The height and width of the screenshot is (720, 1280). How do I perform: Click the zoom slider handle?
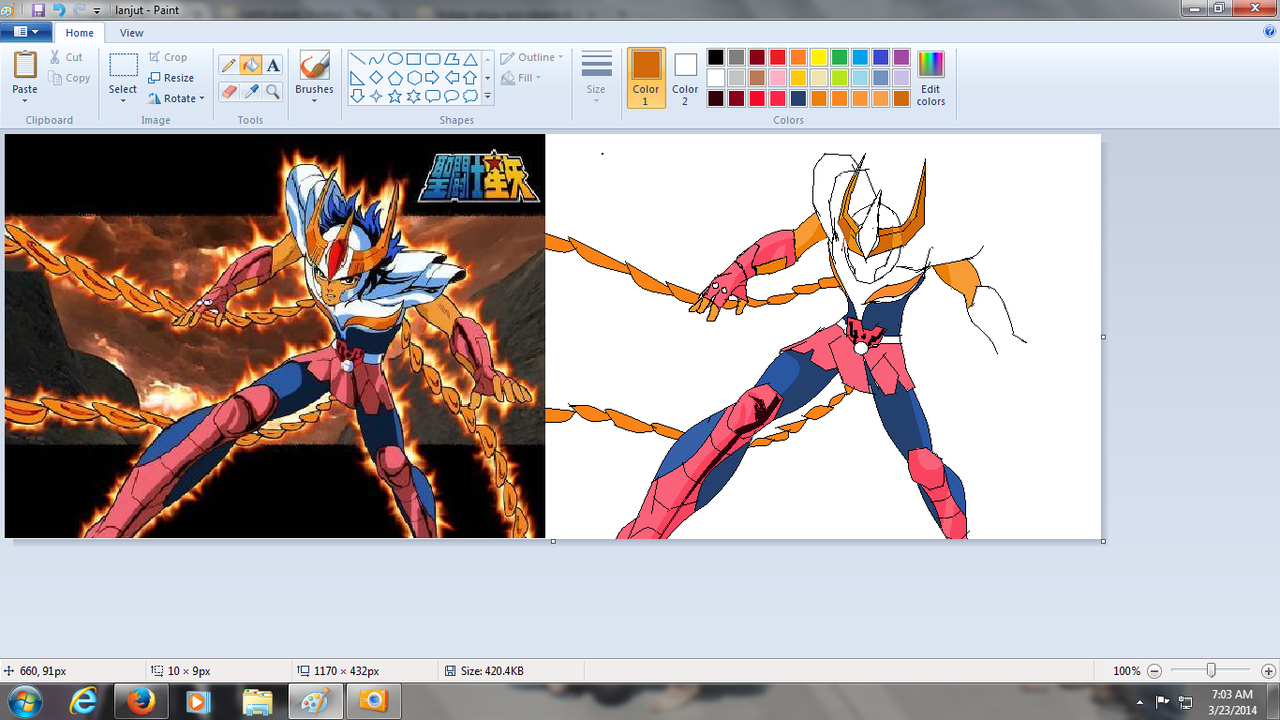(1211, 671)
